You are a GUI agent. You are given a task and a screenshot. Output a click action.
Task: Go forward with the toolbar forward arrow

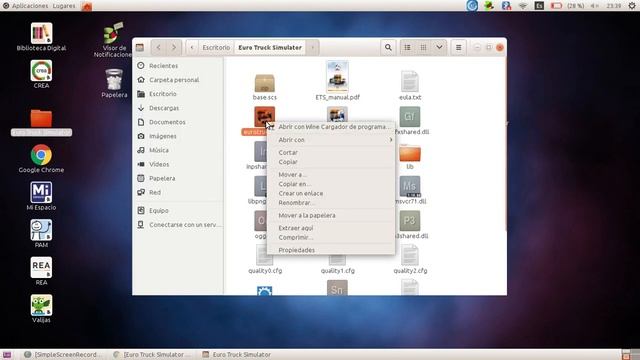pos(174,47)
